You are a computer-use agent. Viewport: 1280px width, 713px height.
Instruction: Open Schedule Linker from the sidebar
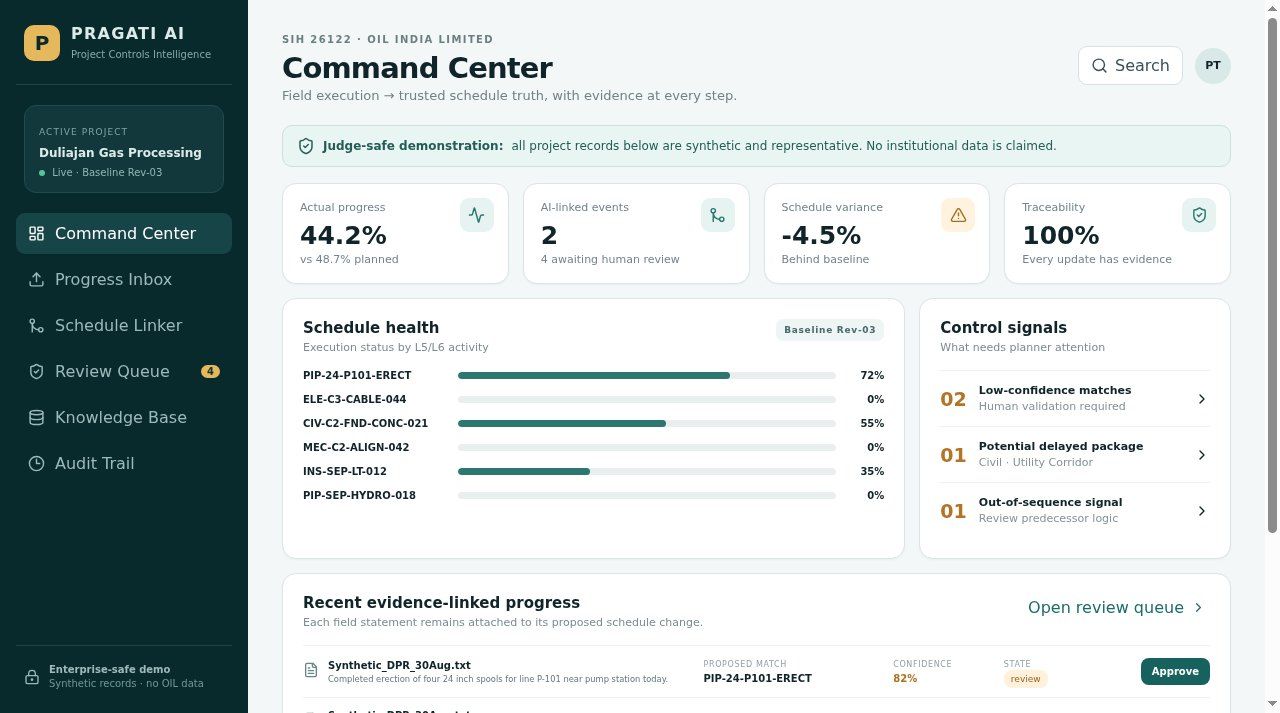[x=124, y=326]
